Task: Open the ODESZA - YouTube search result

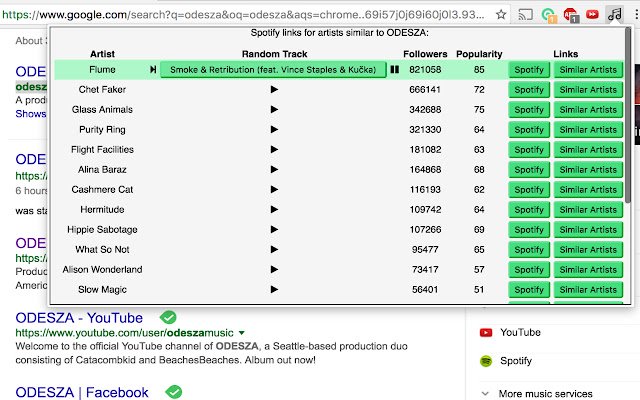Action: (79, 318)
